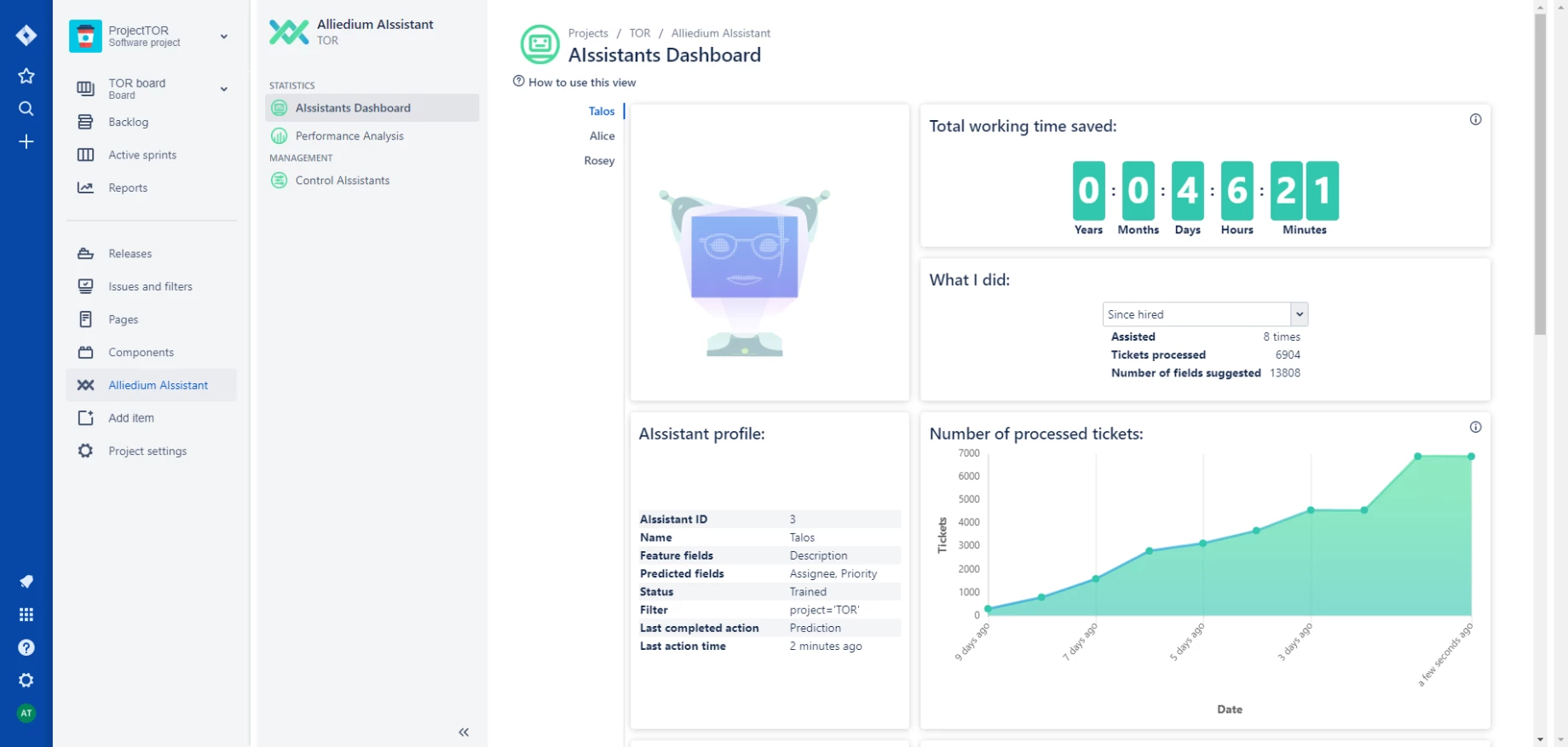Click info icon on working time saved
This screenshot has width=1568, height=747.
tap(1475, 120)
